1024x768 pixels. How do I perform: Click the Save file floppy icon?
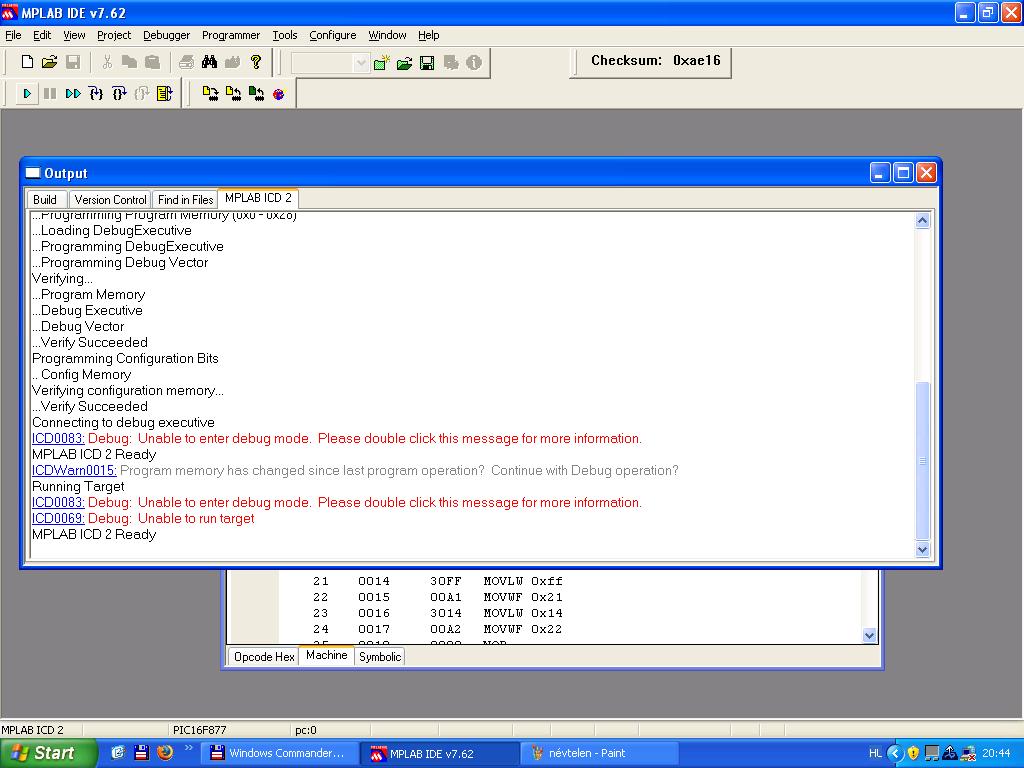coord(73,62)
